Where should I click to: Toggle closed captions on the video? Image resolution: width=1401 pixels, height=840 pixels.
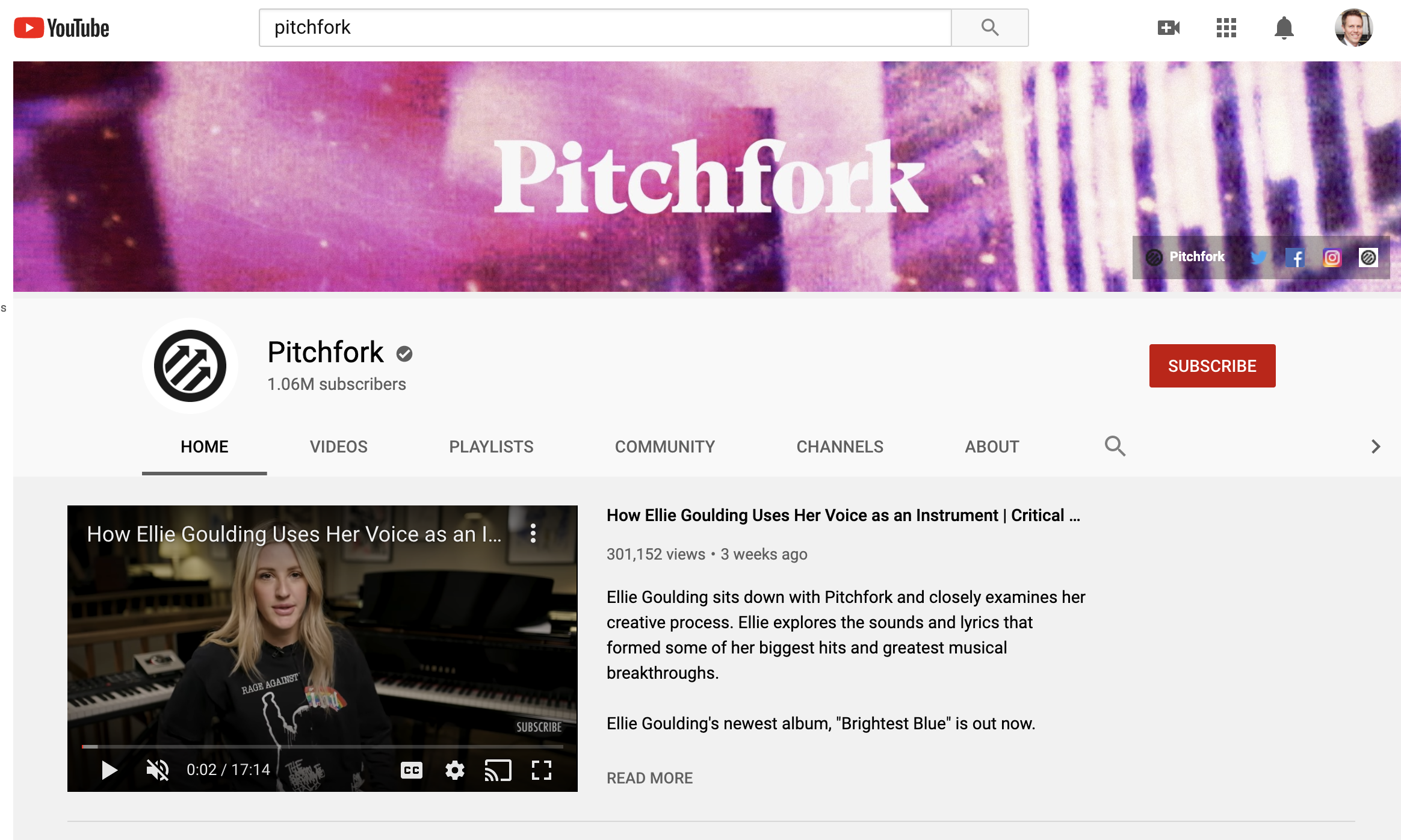(412, 770)
